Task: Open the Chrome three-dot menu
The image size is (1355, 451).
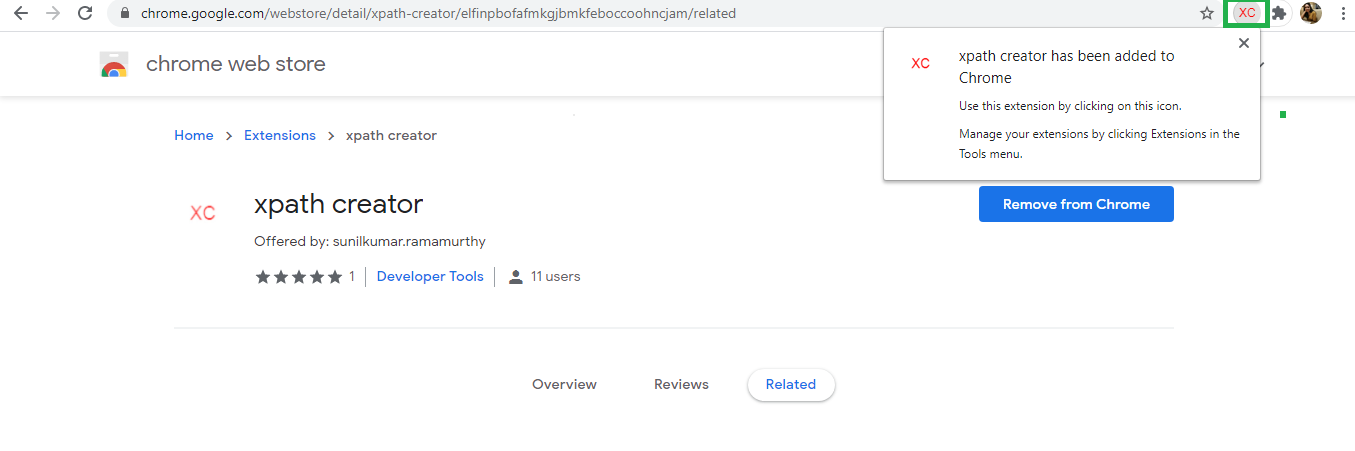Action: (1342, 13)
